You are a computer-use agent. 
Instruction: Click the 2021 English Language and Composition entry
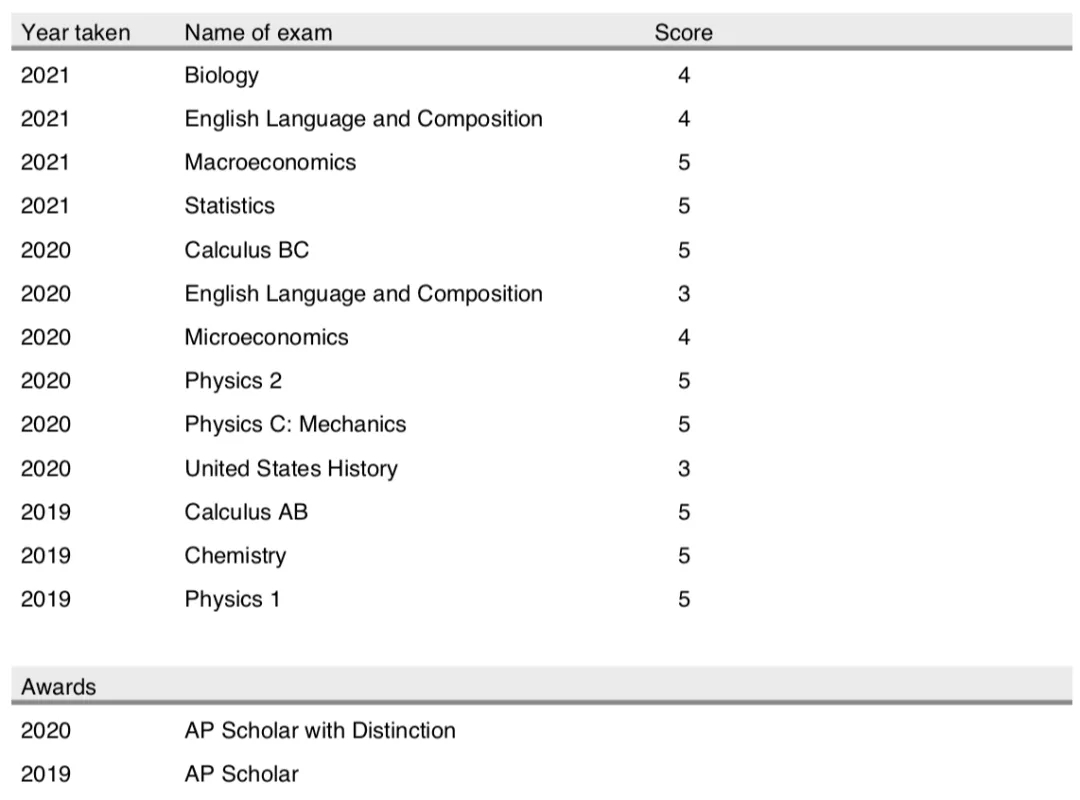coord(364,119)
